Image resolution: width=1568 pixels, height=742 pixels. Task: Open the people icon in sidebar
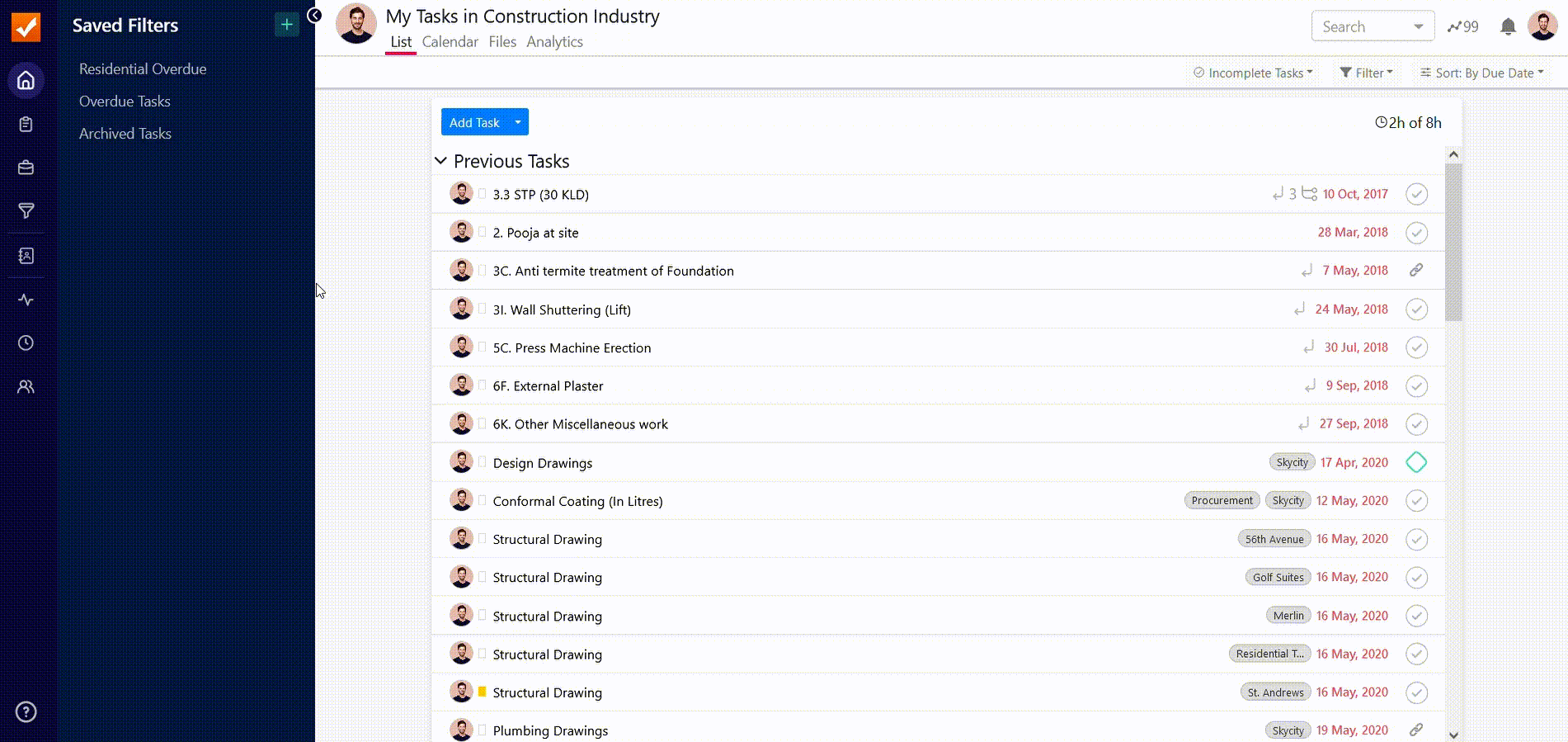(26, 386)
